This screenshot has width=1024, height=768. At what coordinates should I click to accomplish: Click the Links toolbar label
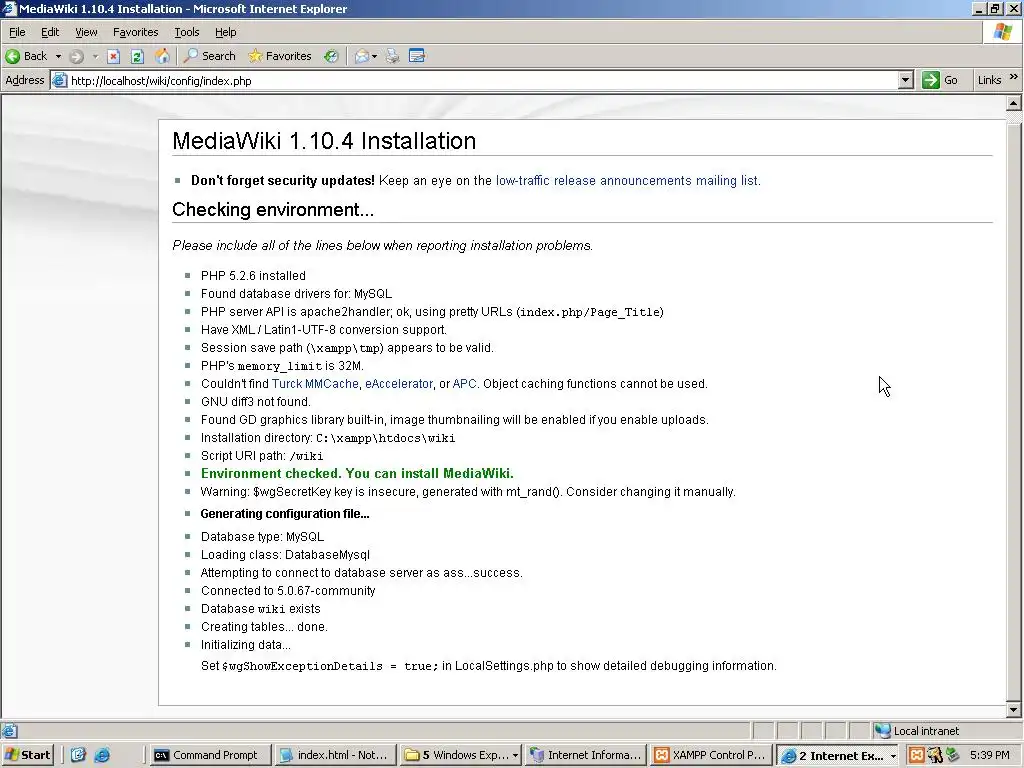(x=989, y=80)
